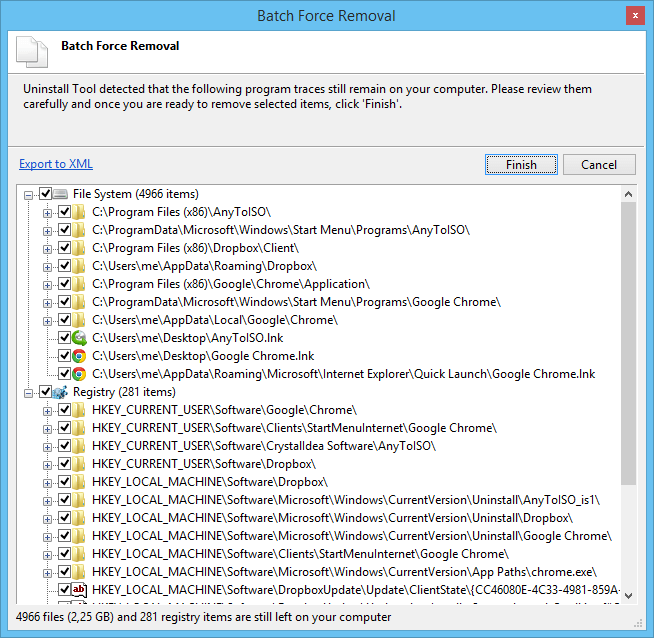Click folder icon of C:\Program Files (x86)\AnyToISO\

pyautogui.click(x=79, y=212)
